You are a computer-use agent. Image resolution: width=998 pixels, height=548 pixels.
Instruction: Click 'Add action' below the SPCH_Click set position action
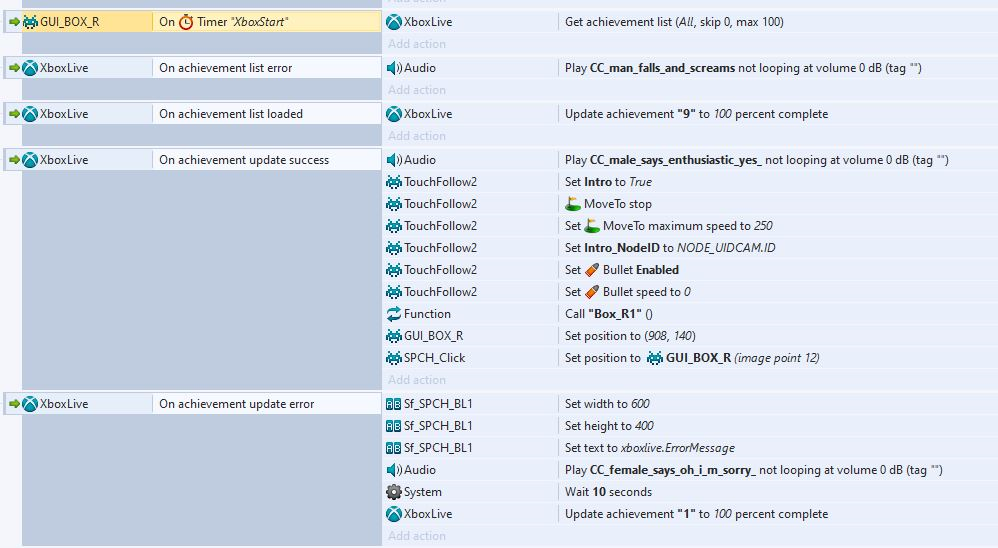[417, 379]
